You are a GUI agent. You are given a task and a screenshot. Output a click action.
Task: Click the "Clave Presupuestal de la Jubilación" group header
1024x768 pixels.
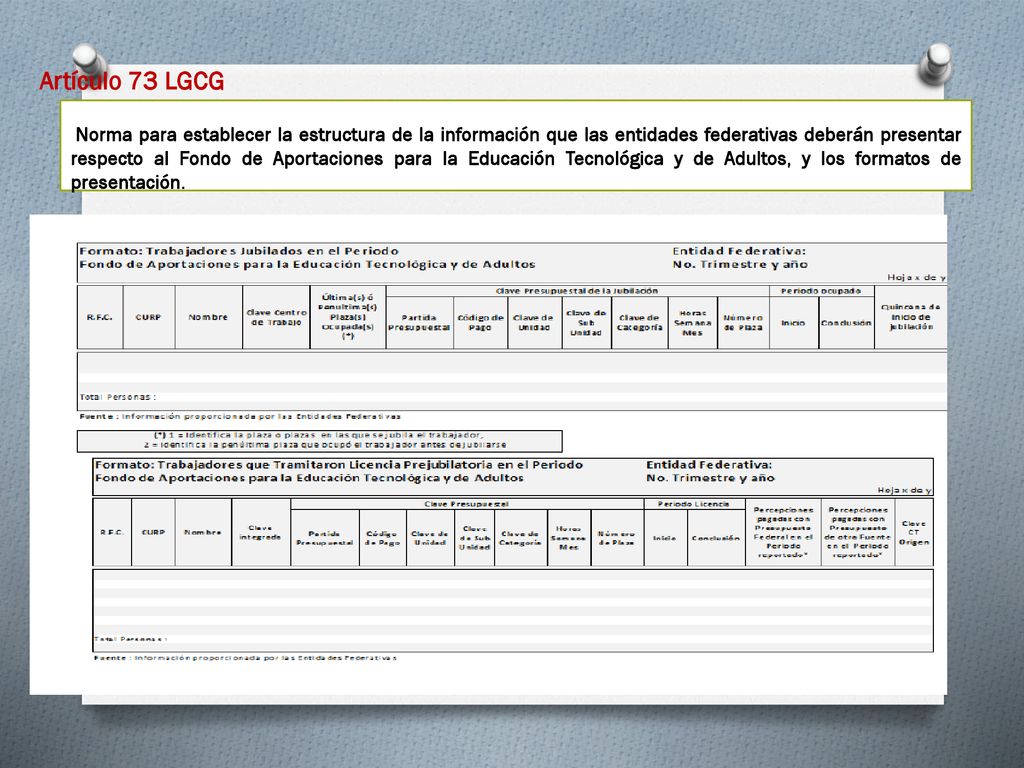(577, 291)
